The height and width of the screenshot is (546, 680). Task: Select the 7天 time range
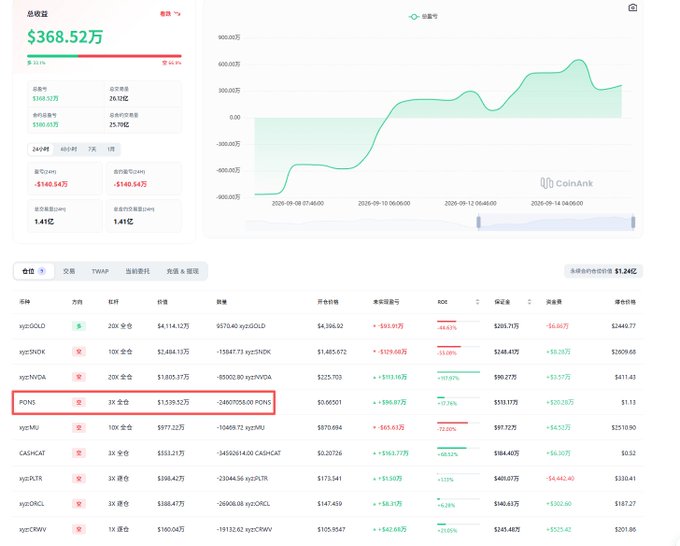pos(92,149)
